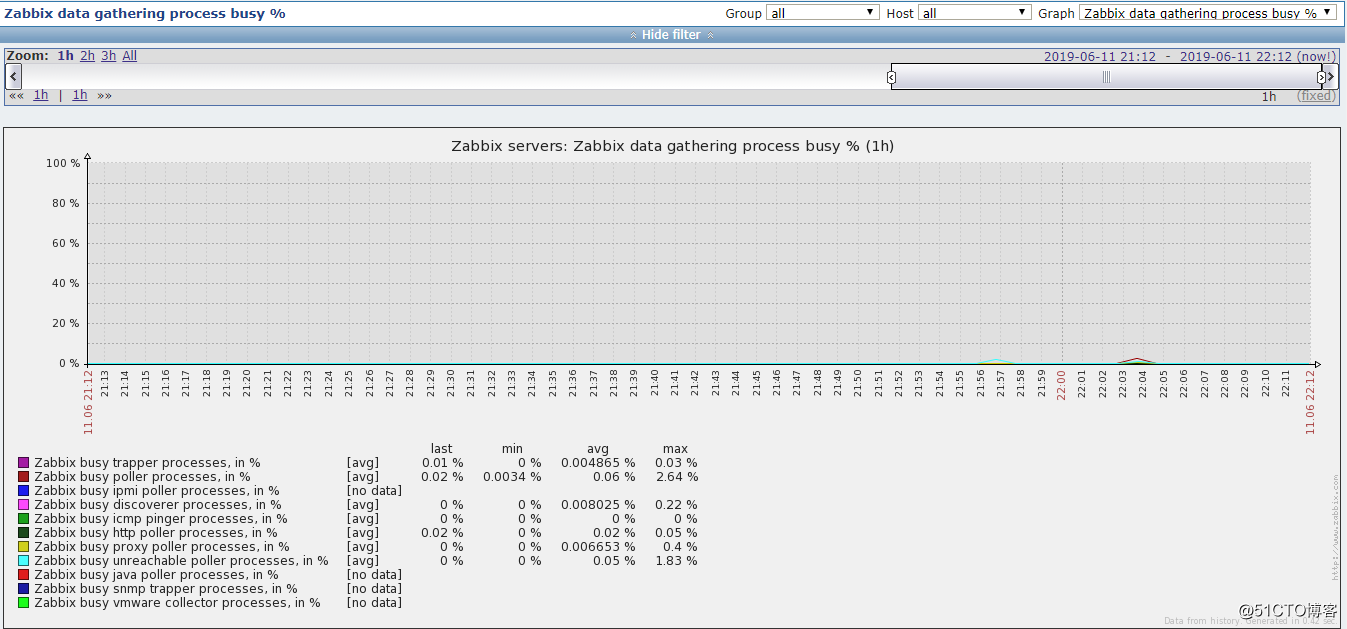This screenshot has width=1347, height=629.
Task: Click the 'max' column header in legend
Action: [x=676, y=449]
